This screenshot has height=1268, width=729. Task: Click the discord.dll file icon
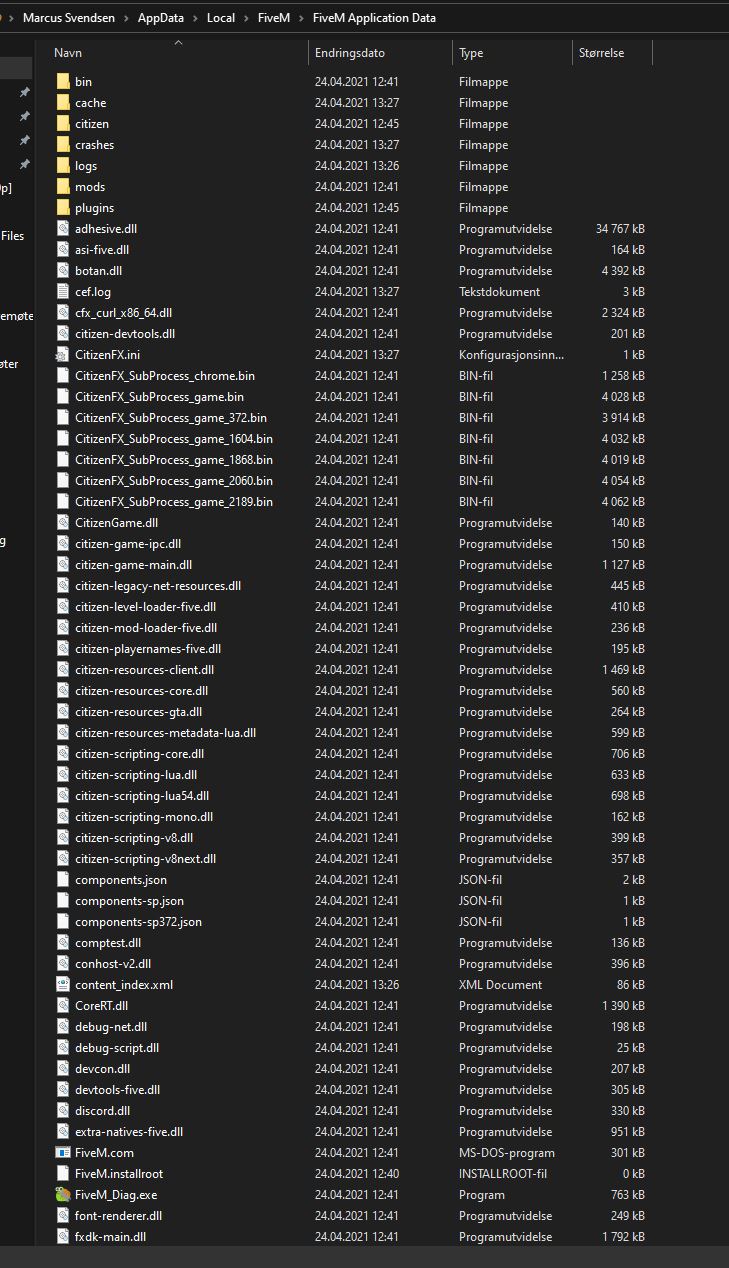(63, 1111)
